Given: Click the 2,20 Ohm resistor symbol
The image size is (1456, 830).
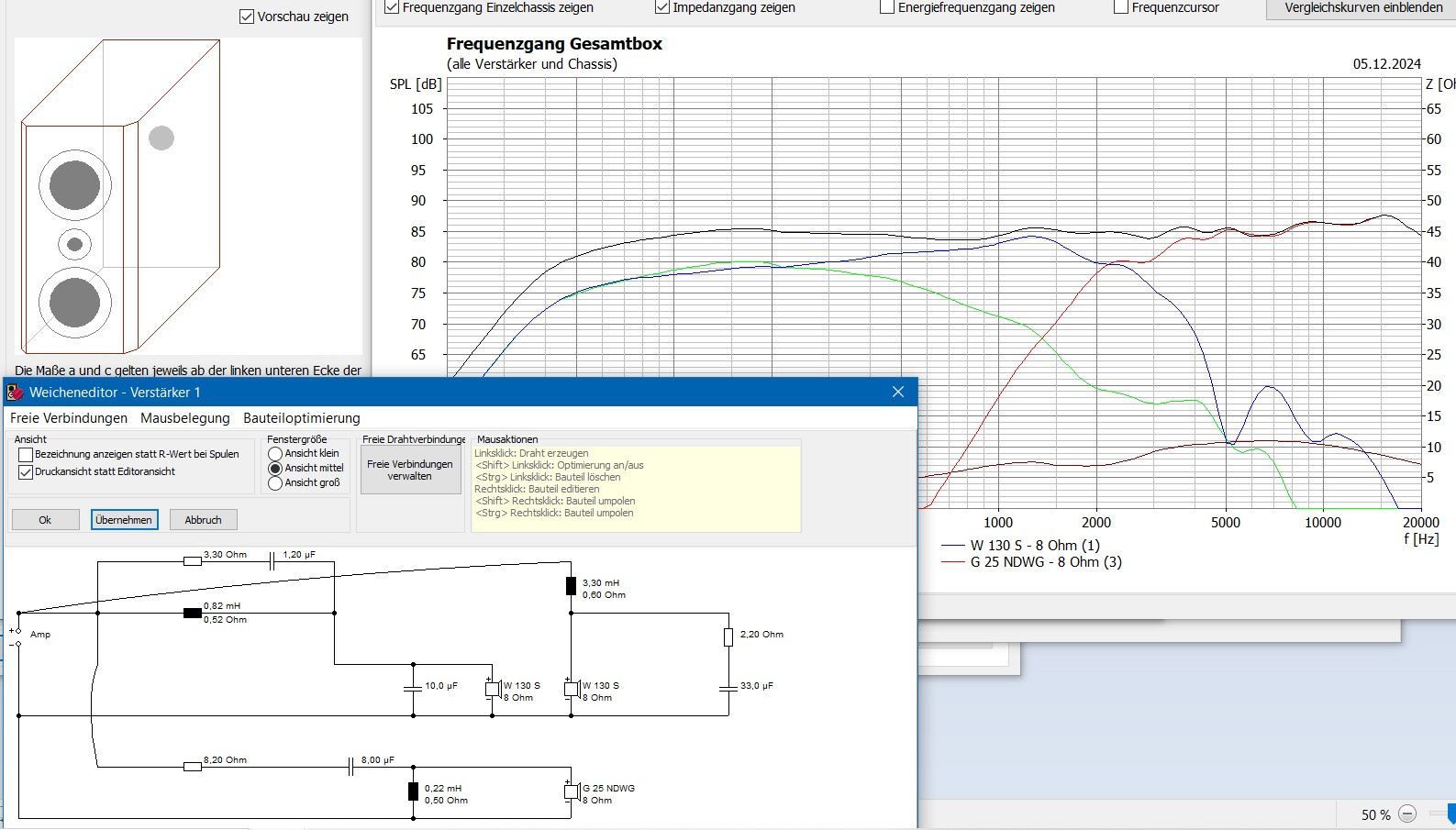Looking at the screenshot, I should pyautogui.click(x=728, y=636).
